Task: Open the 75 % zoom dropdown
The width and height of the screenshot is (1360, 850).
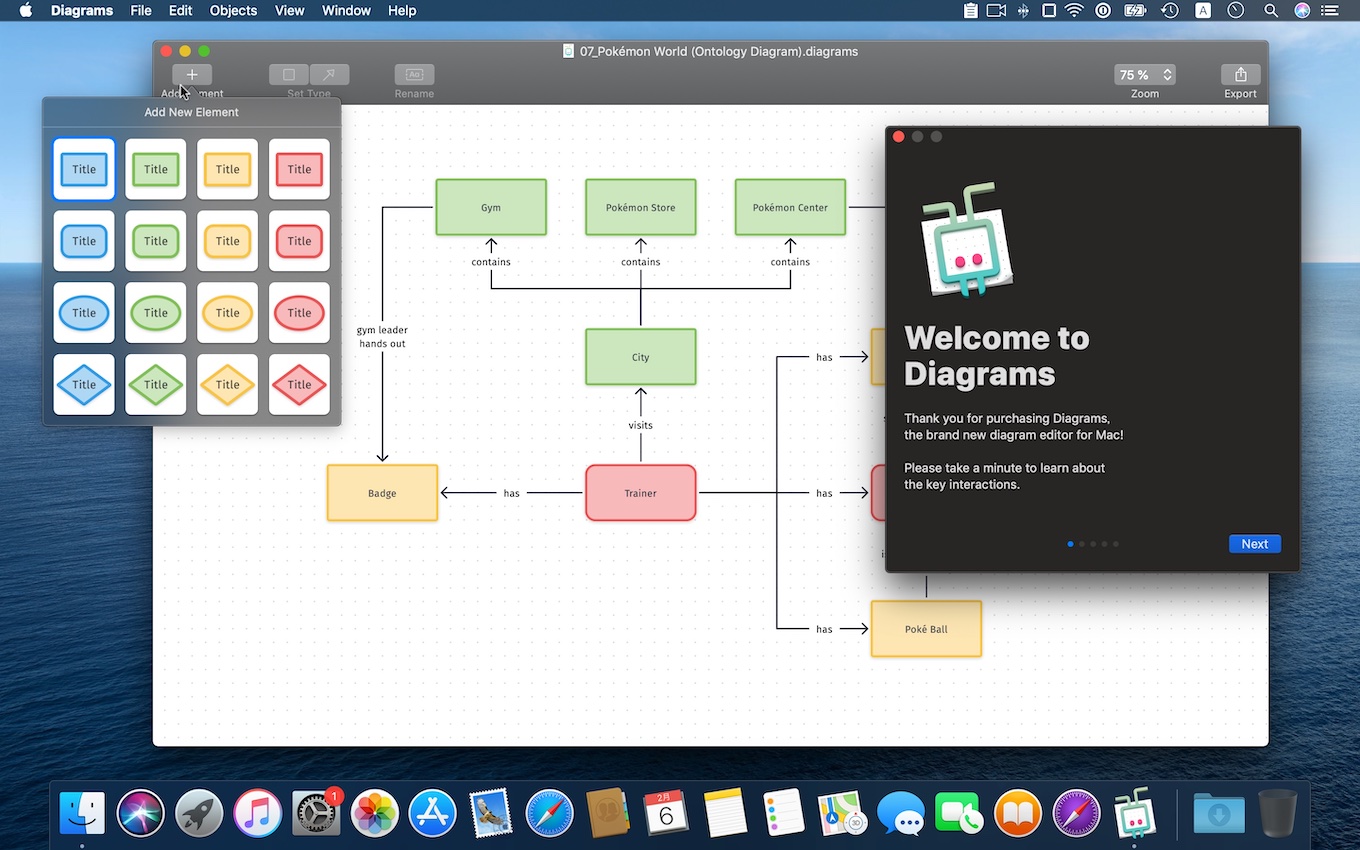Action: click(x=1145, y=75)
